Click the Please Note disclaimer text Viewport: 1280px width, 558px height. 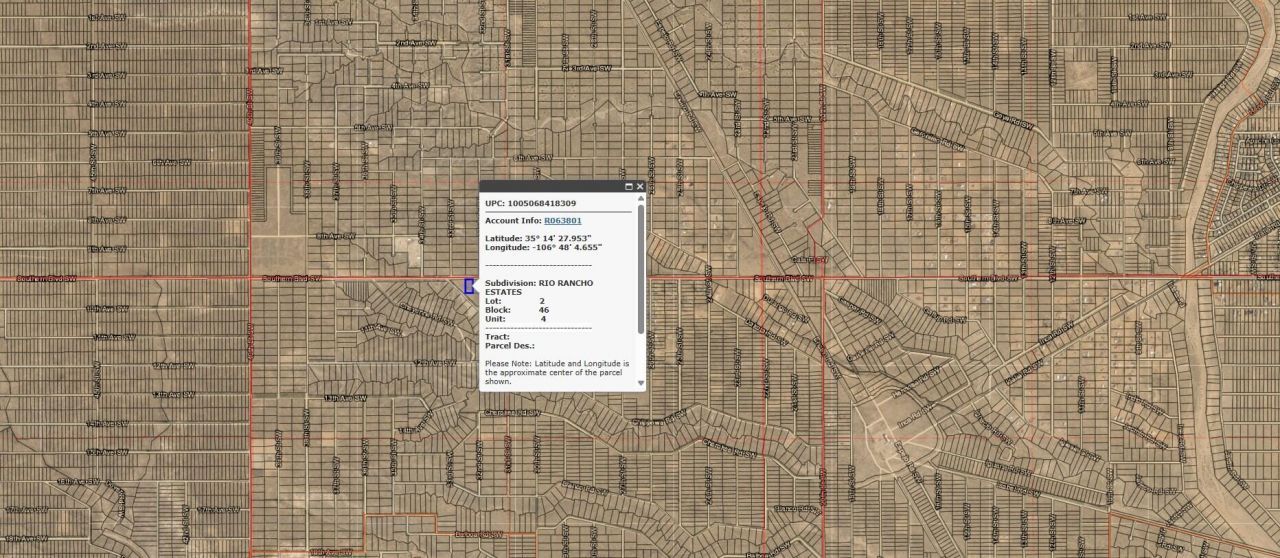[x=556, y=372]
